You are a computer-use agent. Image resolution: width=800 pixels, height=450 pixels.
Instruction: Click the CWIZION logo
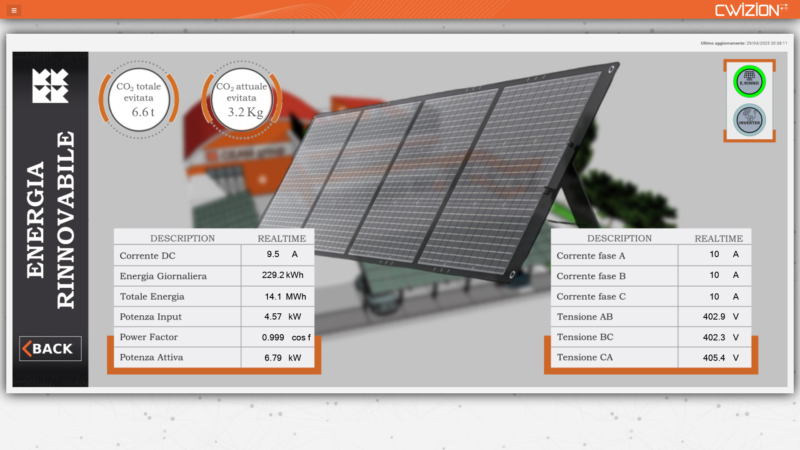pyautogui.click(x=750, y=10)
